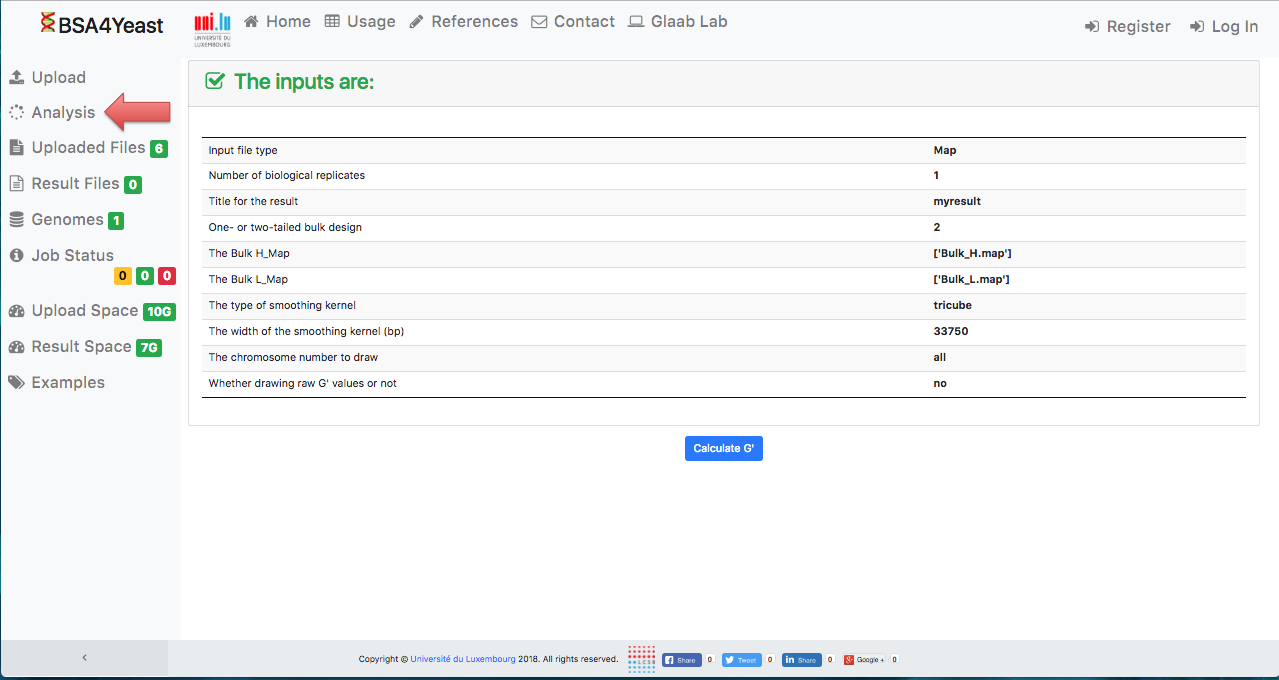This screenshot has height=680, width=1279.
Task: Click the Calculate G' button
Action: pos(723,449)
